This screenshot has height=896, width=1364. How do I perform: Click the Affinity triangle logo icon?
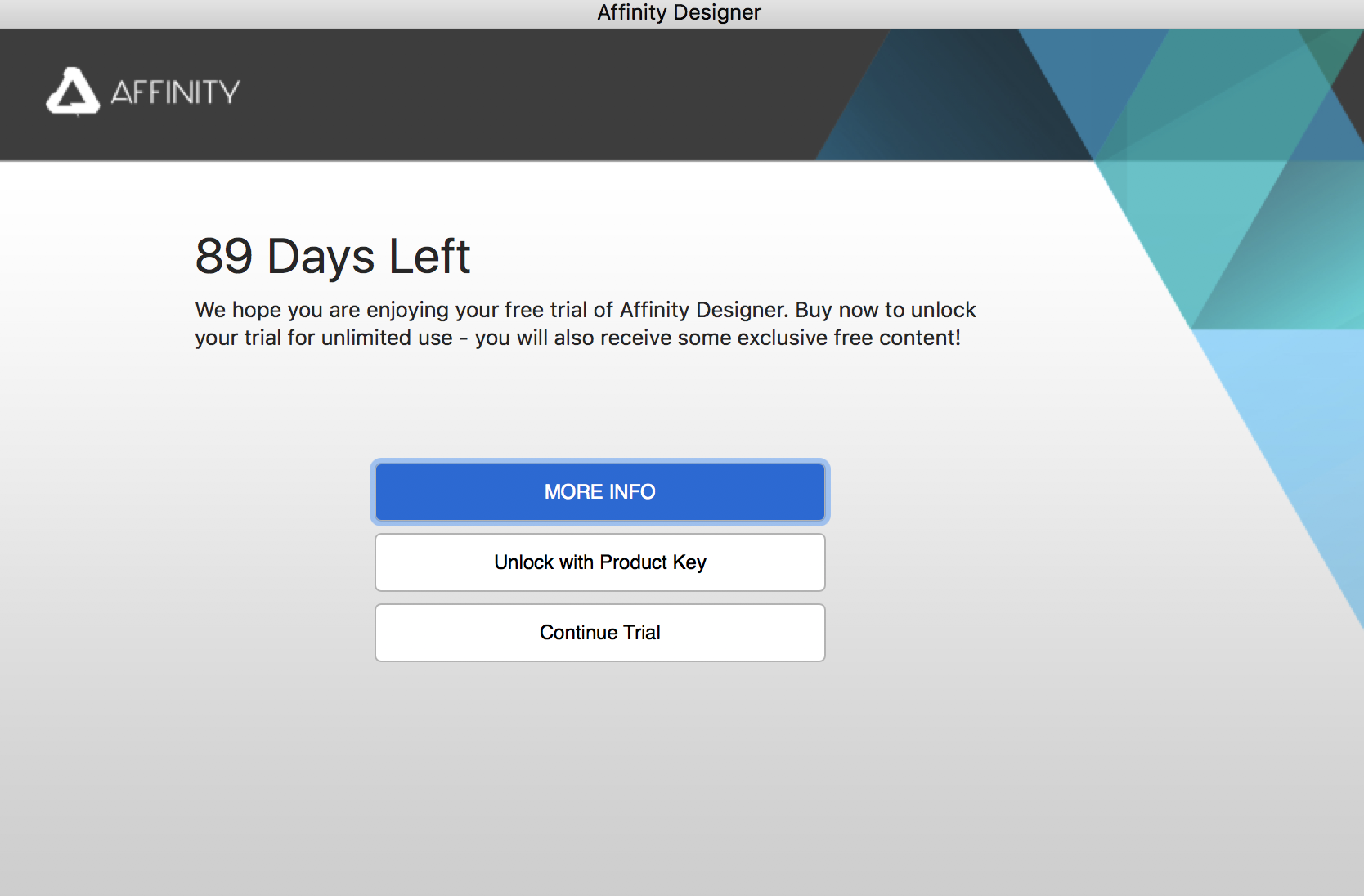pyautogui.click(x=73, y=92)
